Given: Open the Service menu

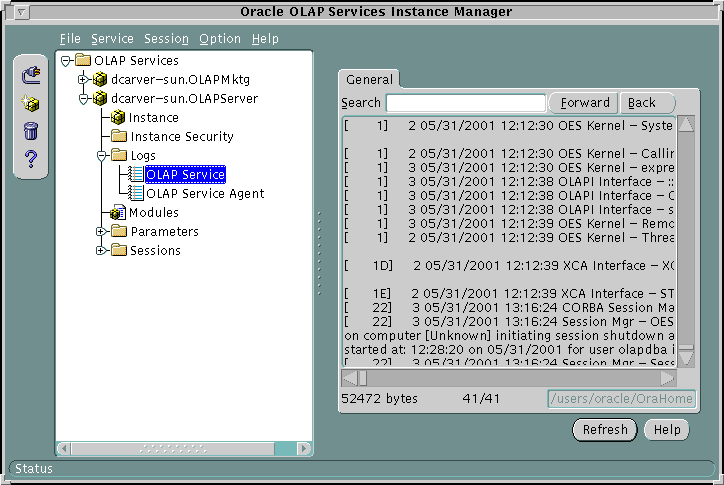Looking at the screenshot, I should (112, 39).
